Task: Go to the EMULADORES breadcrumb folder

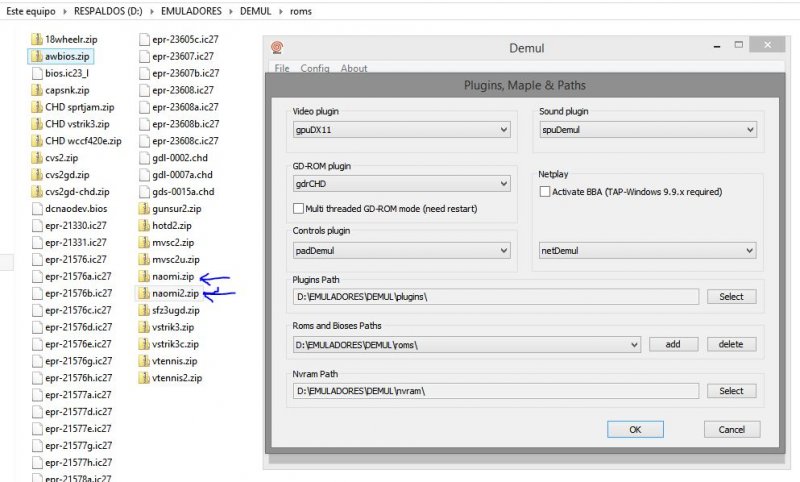Action: coord(191,11)
